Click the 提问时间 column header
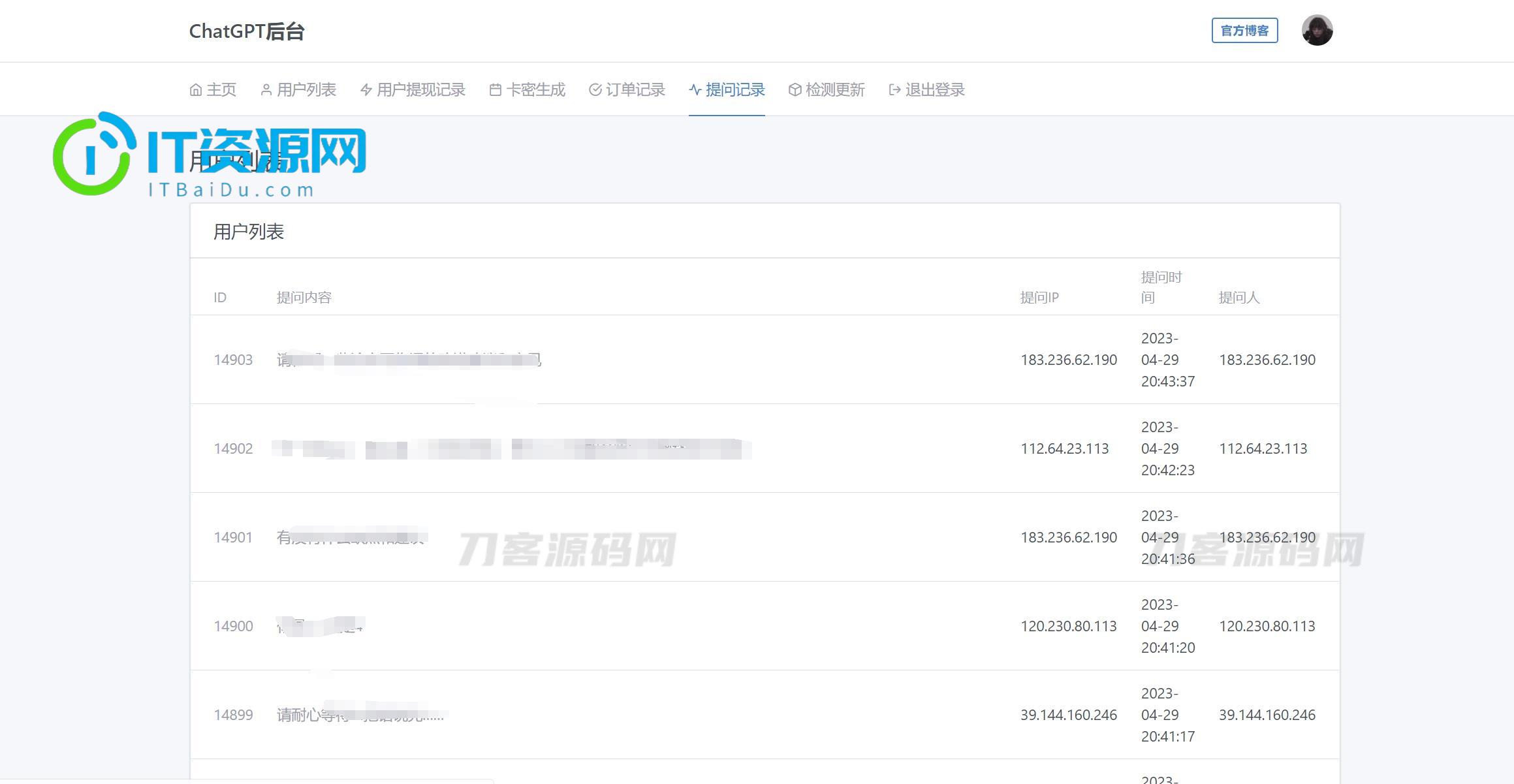Viewport: 1514px width, 784px height. point(1161,287)
